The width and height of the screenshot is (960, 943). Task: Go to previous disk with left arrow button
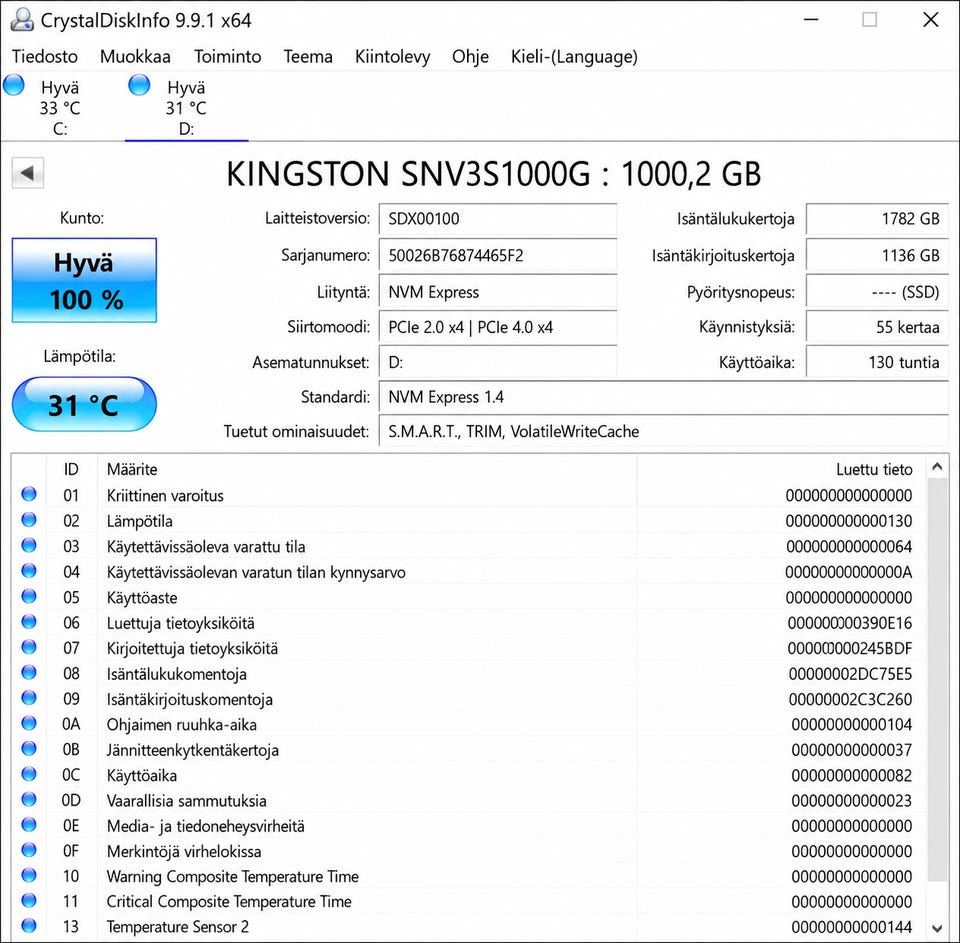pos(28,173)
